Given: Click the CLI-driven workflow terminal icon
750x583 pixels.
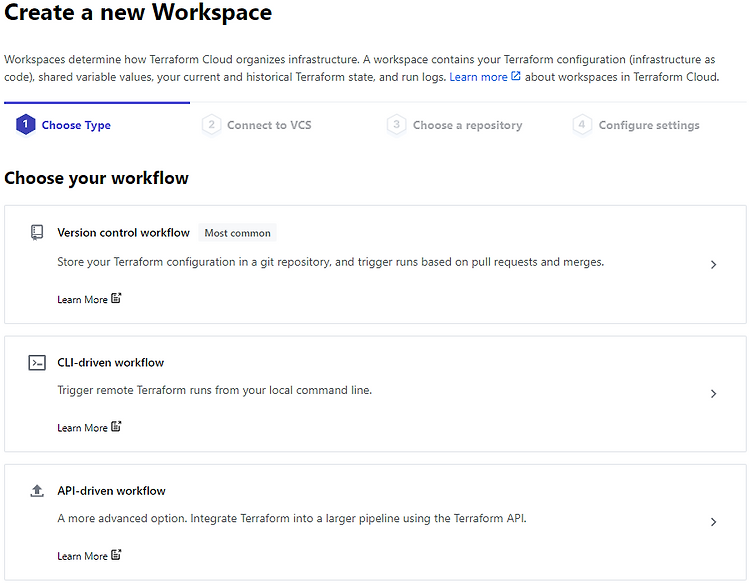Looking at the screenshot, I should pyautogui.click(x=37, y=363).
